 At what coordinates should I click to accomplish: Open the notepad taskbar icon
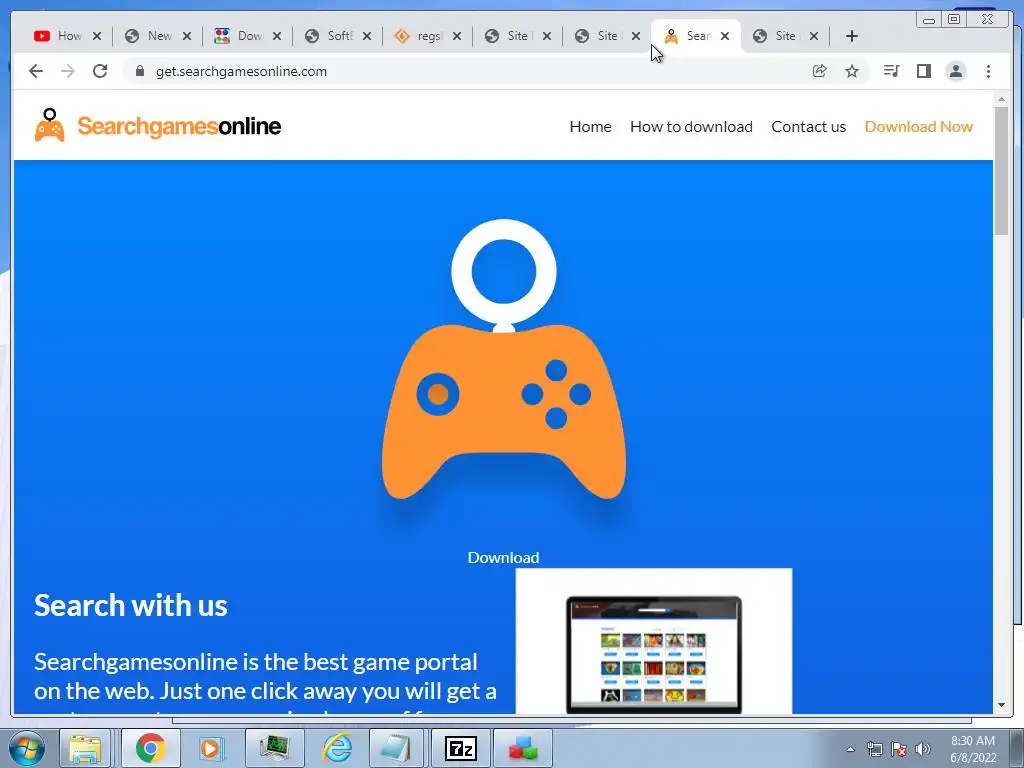(398, 748)
